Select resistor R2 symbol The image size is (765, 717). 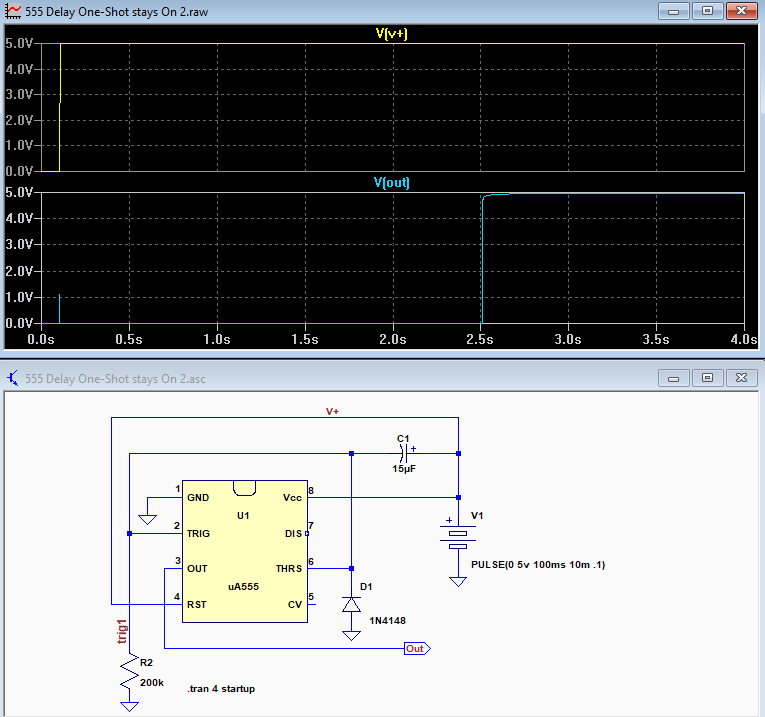click(x=129, y=672)
